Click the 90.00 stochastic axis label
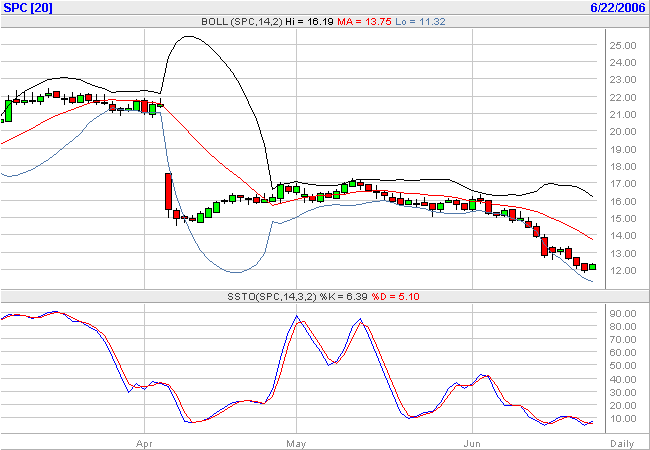 click(x=623, y=313)
